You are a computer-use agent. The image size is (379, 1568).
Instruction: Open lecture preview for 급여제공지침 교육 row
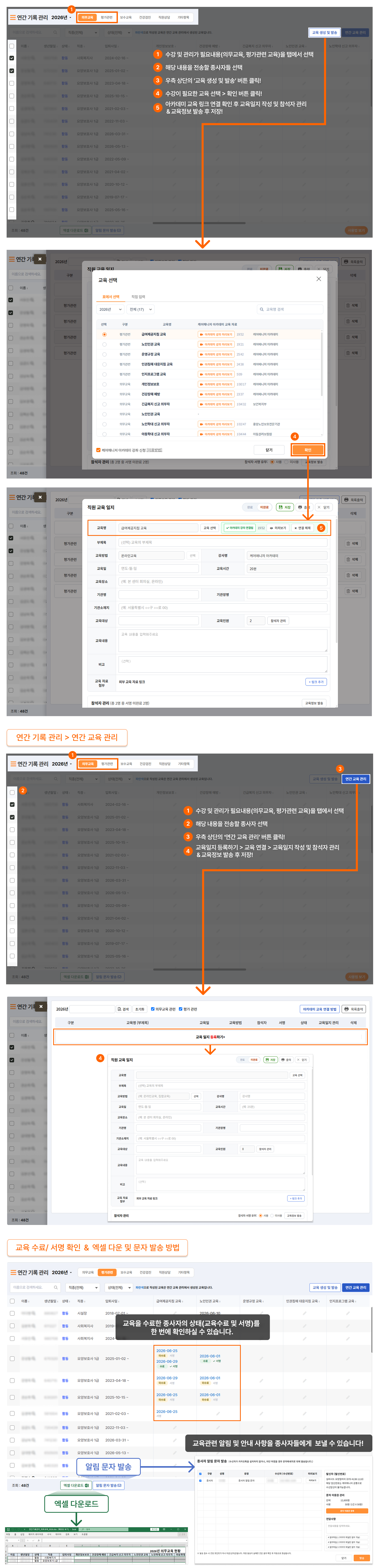(216, 334)
